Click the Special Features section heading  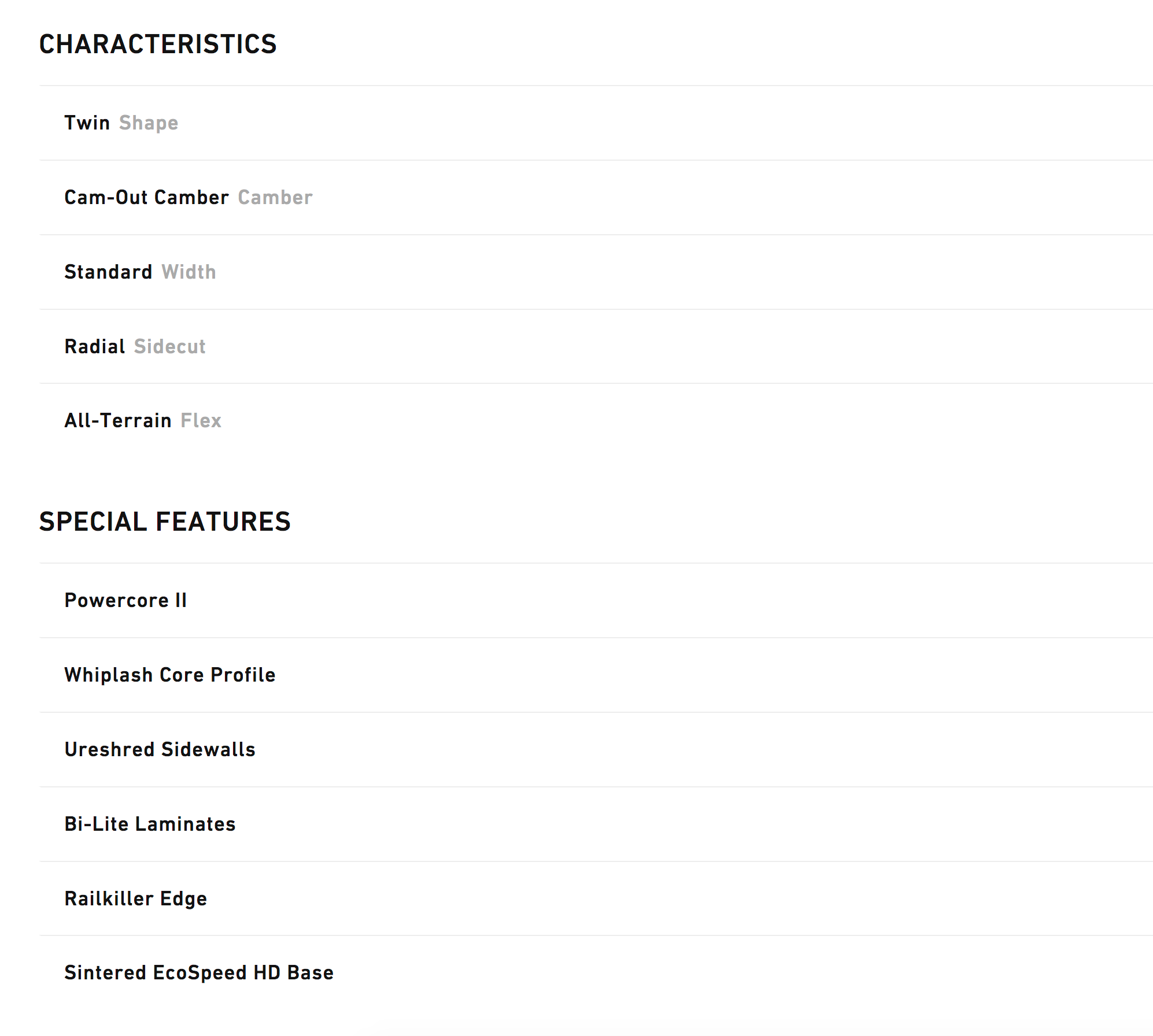click(165, 522)
